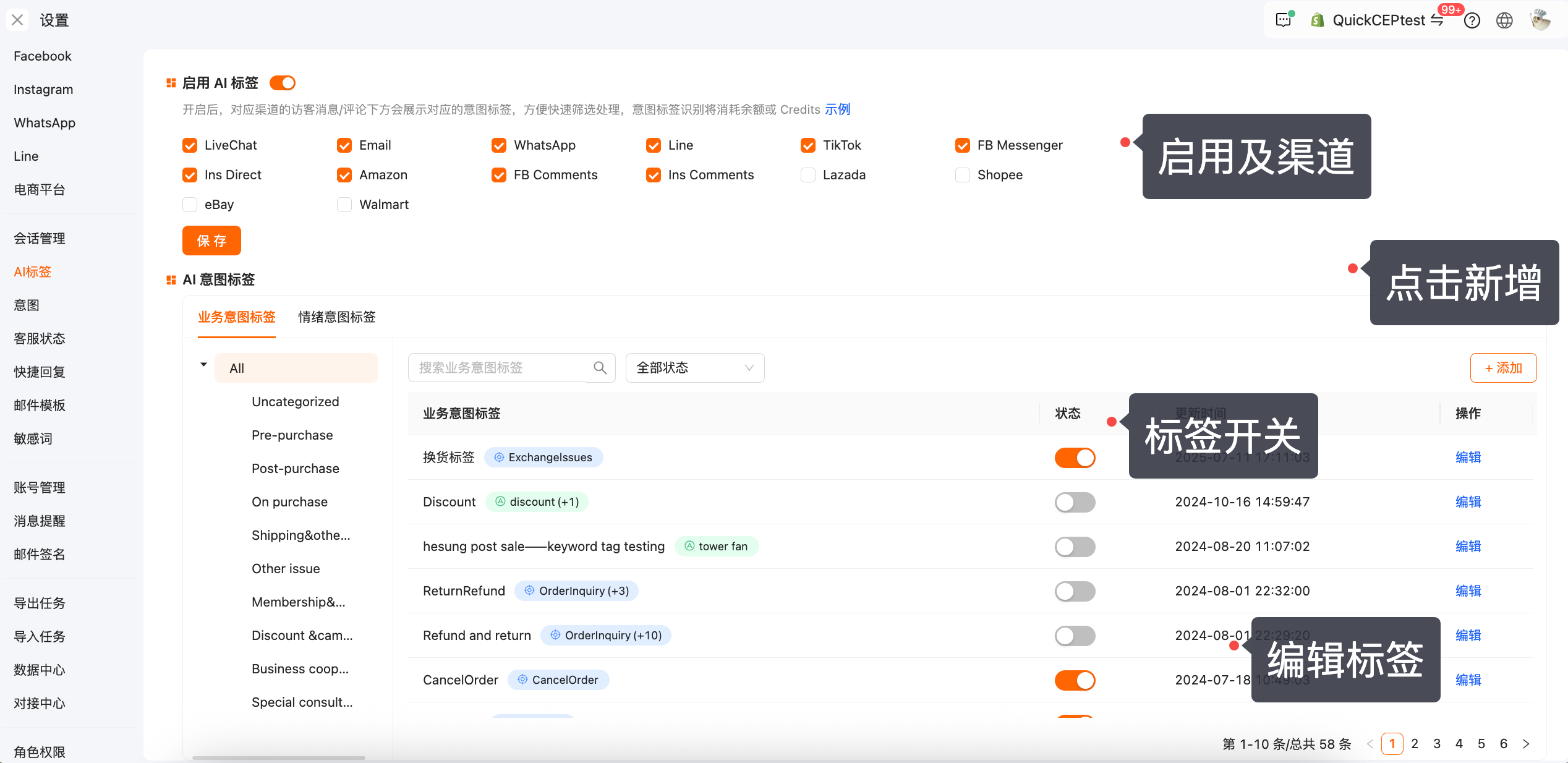Click the tower fan keyword chip
Screen dimensions: 1568x763
[717, 546]
